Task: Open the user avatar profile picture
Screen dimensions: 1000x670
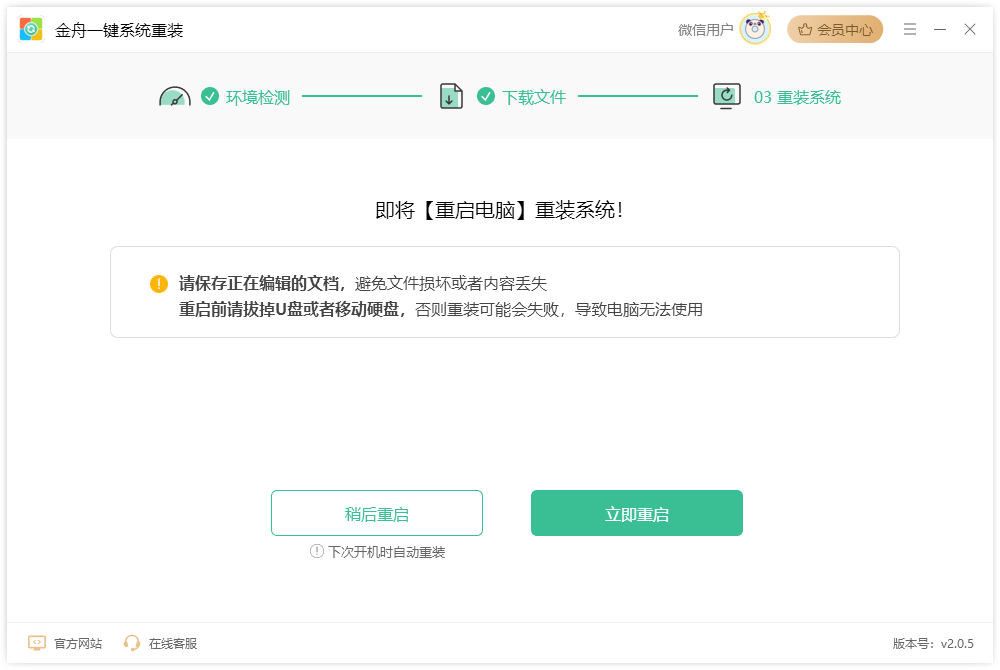Action: click(x=755, y=30)
